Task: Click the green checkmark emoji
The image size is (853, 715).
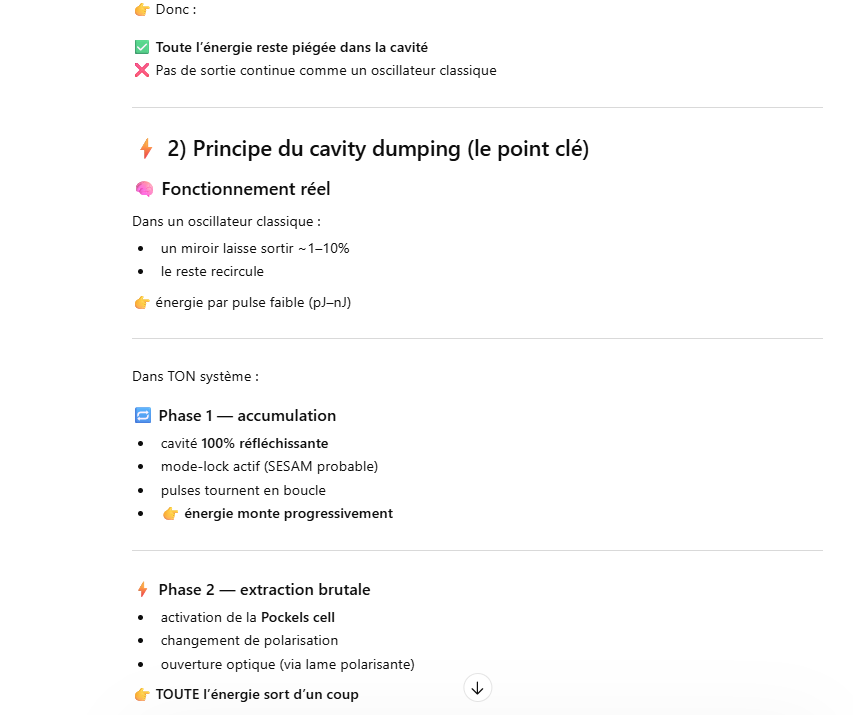Action: pos(142,47)
